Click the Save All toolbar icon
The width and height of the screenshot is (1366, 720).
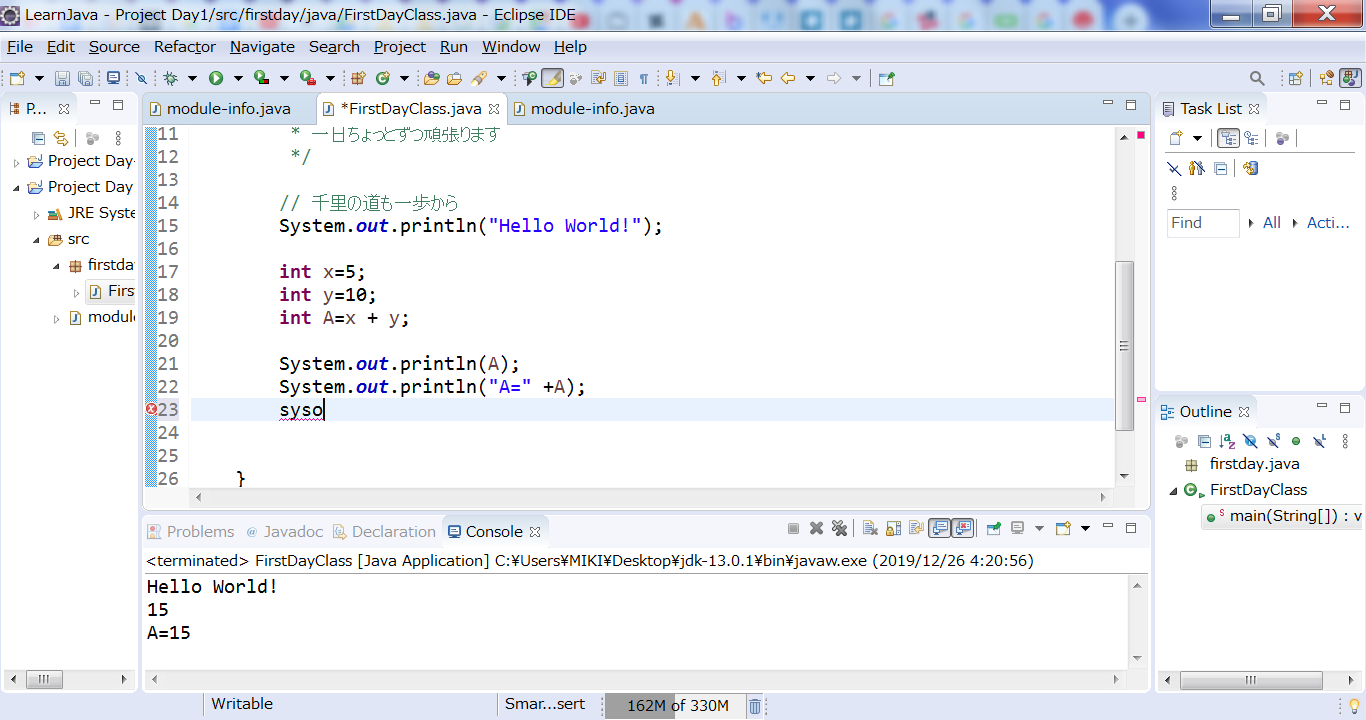85,78
